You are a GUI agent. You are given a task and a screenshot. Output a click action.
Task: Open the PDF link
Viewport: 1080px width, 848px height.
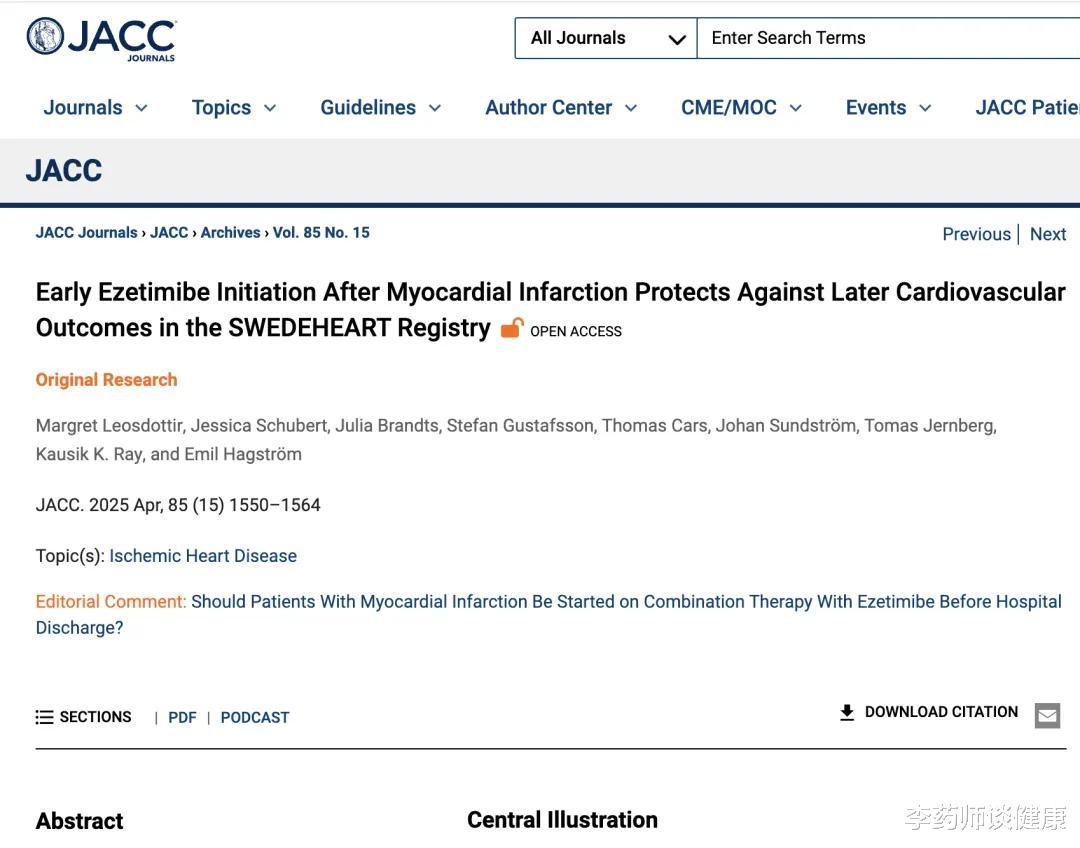tap(183, 718)
